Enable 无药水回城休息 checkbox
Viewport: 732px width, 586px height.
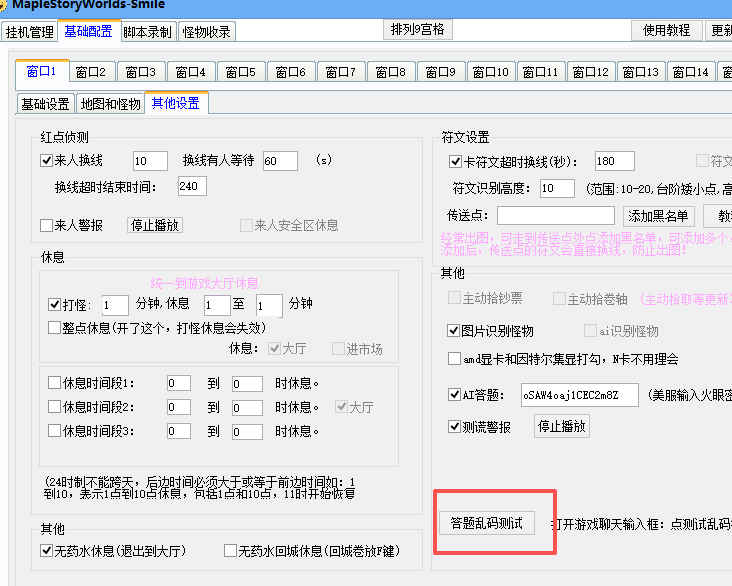click(x=231, y=551)
